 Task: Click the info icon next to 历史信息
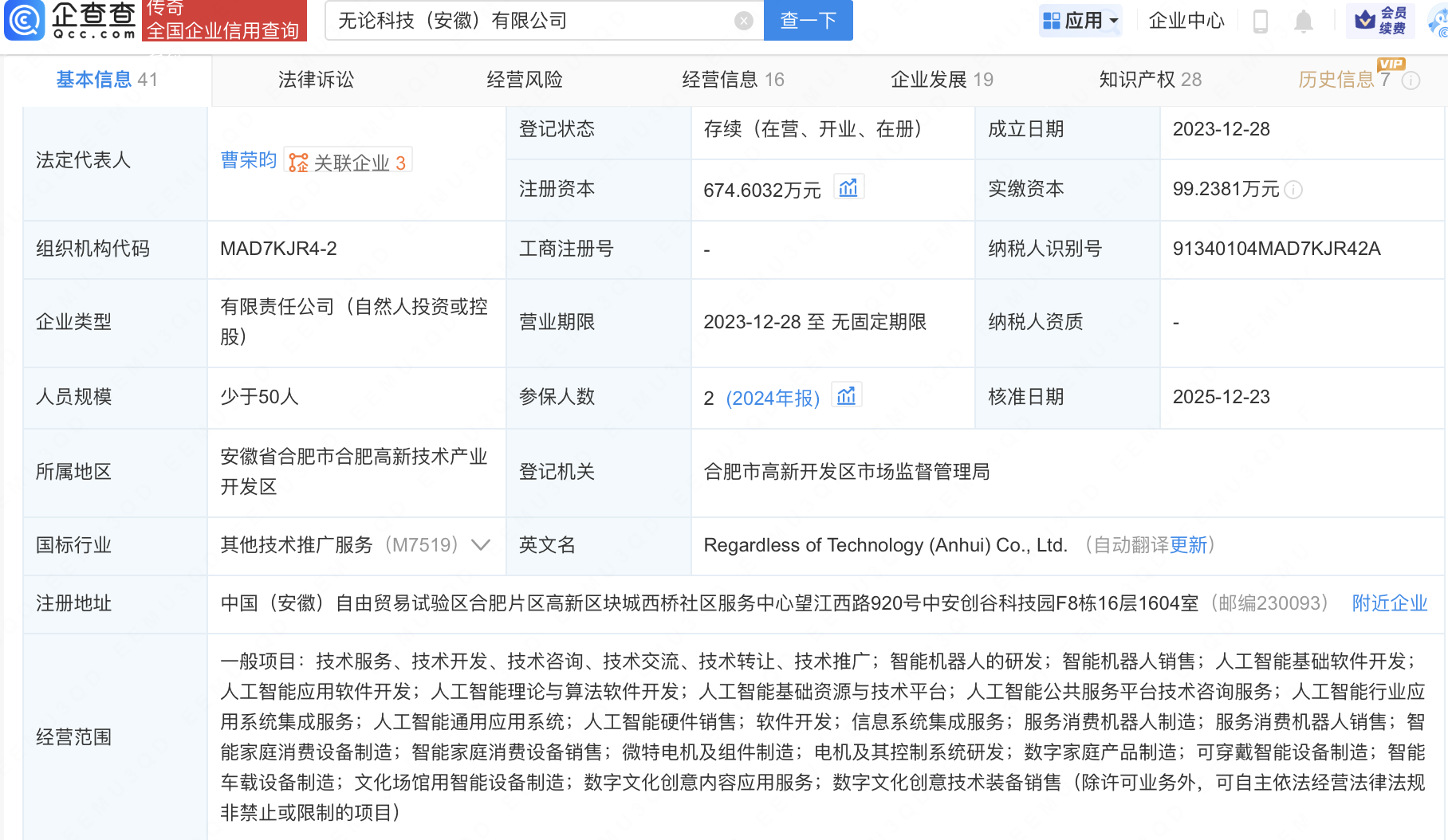pyautogui.click(x=1411, y=80)
